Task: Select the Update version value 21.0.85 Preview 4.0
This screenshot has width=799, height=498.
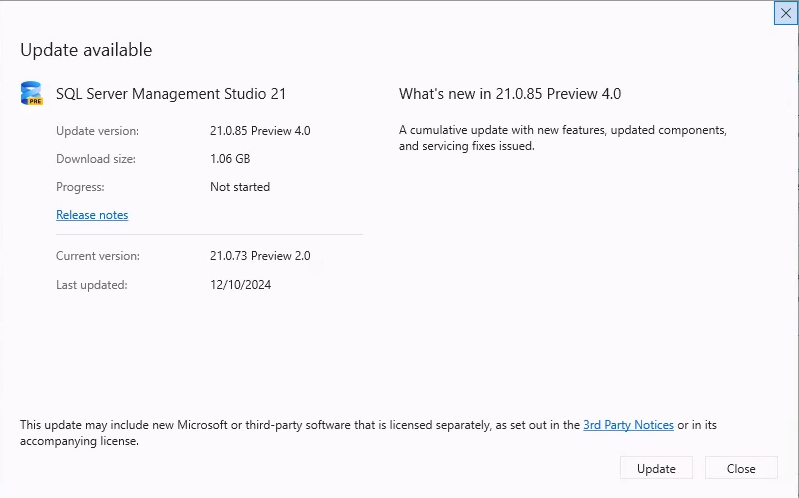Action: point(260,131)
